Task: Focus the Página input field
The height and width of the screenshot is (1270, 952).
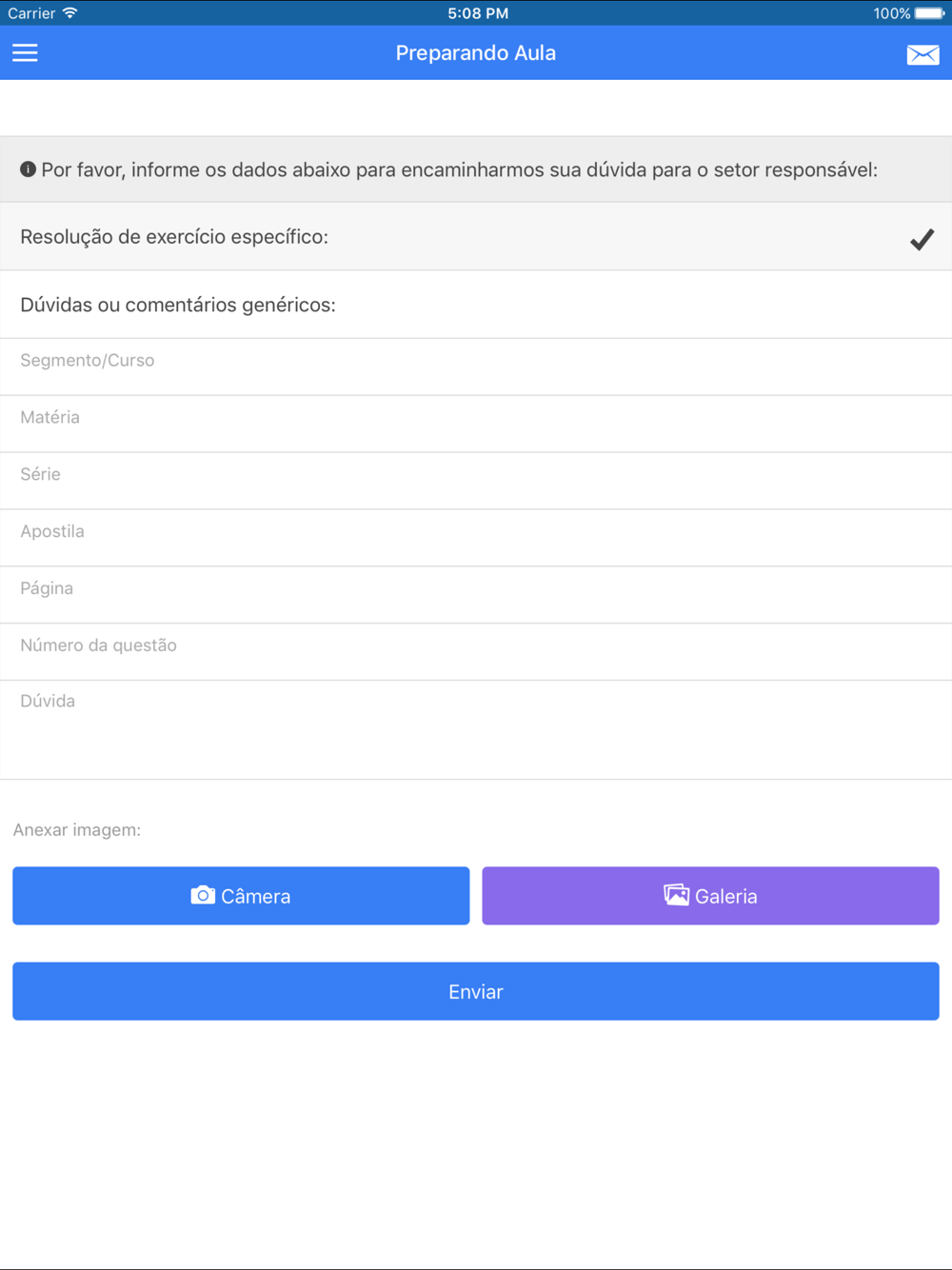Action: point(476,595)
